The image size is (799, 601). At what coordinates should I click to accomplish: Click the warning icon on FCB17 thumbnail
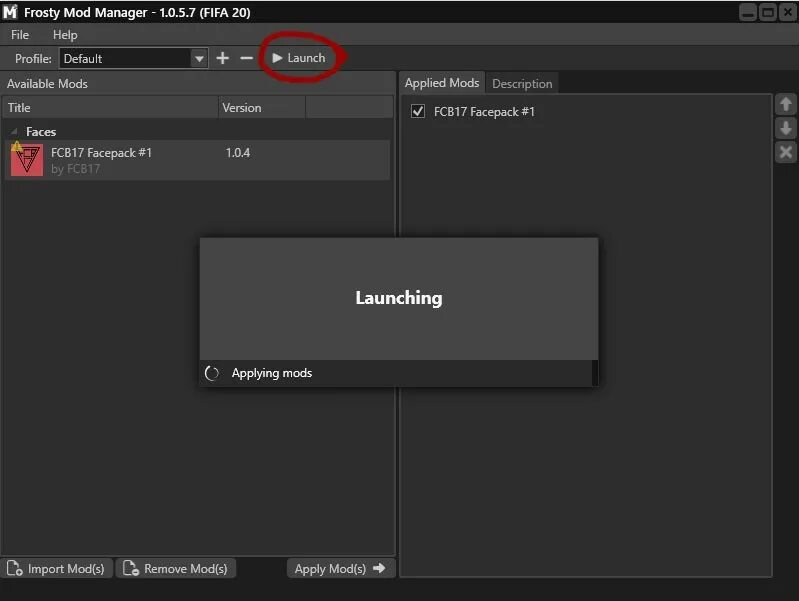point(16,147)
